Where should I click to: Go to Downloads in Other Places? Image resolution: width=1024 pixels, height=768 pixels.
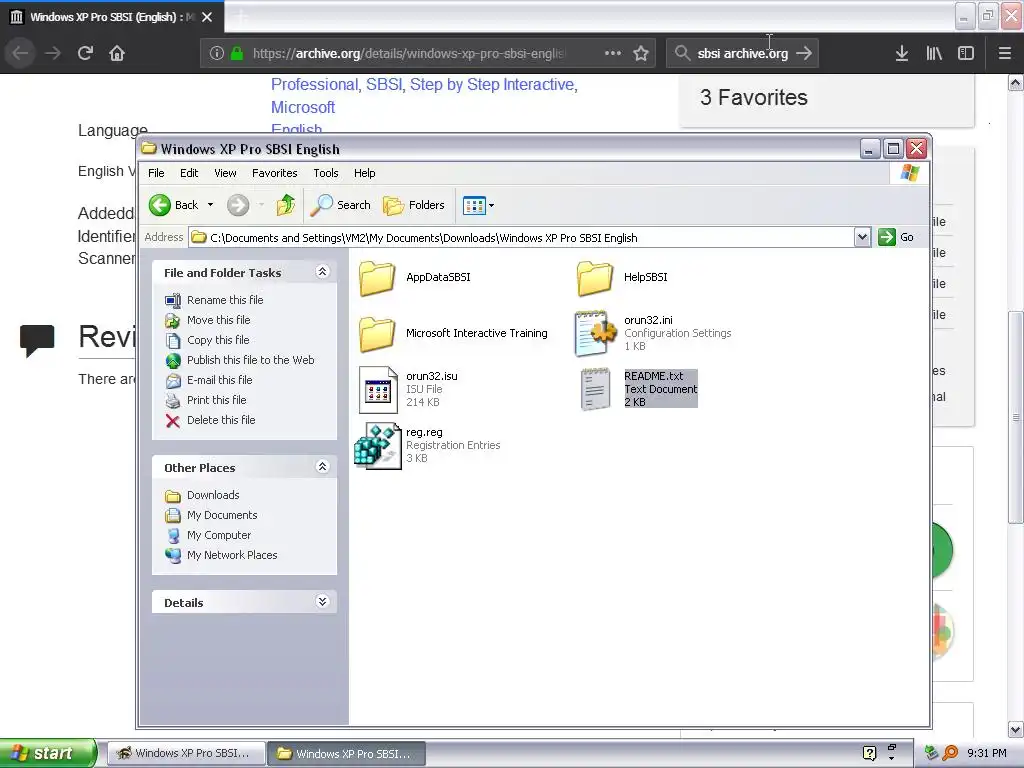click(213, 495)
